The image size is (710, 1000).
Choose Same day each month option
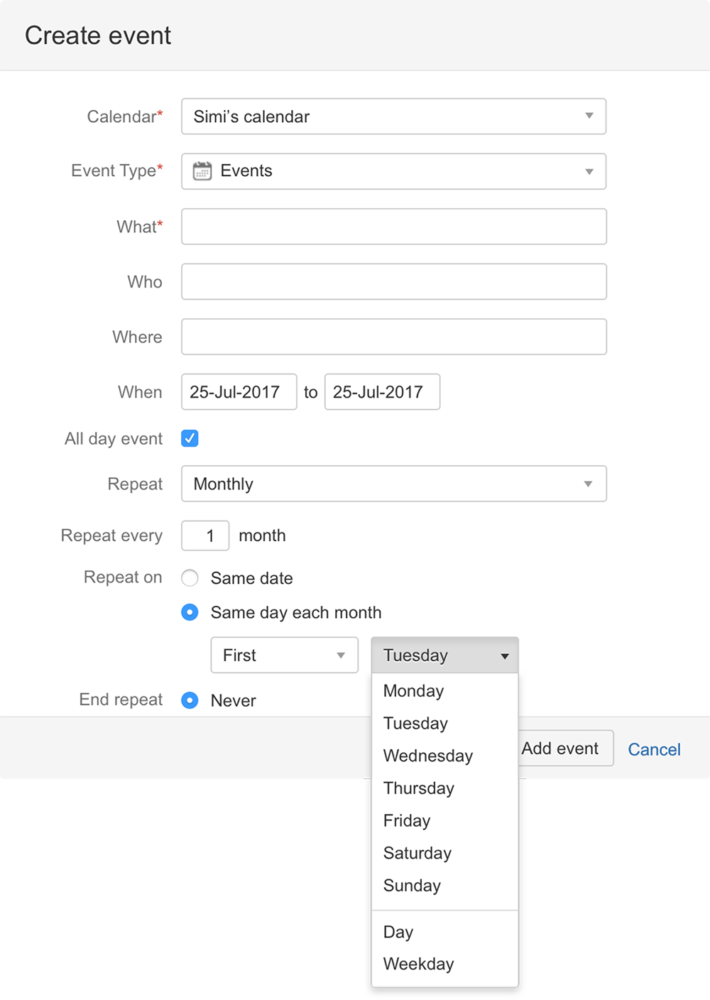tap(189, 612)
